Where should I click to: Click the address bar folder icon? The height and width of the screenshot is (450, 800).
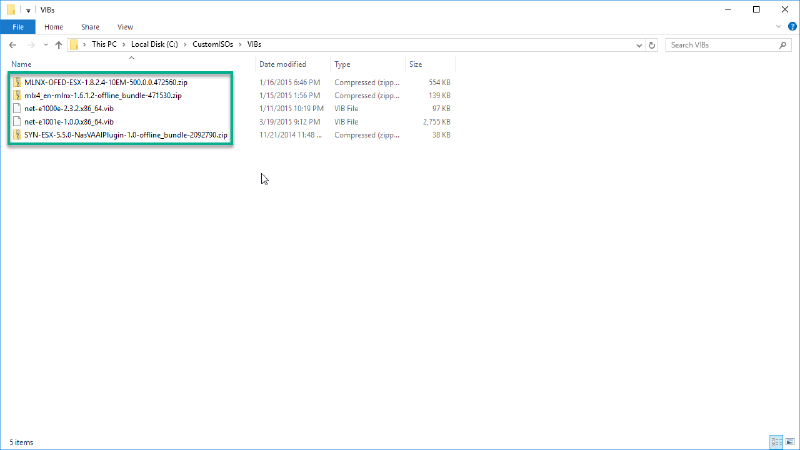tap(74, 45)
